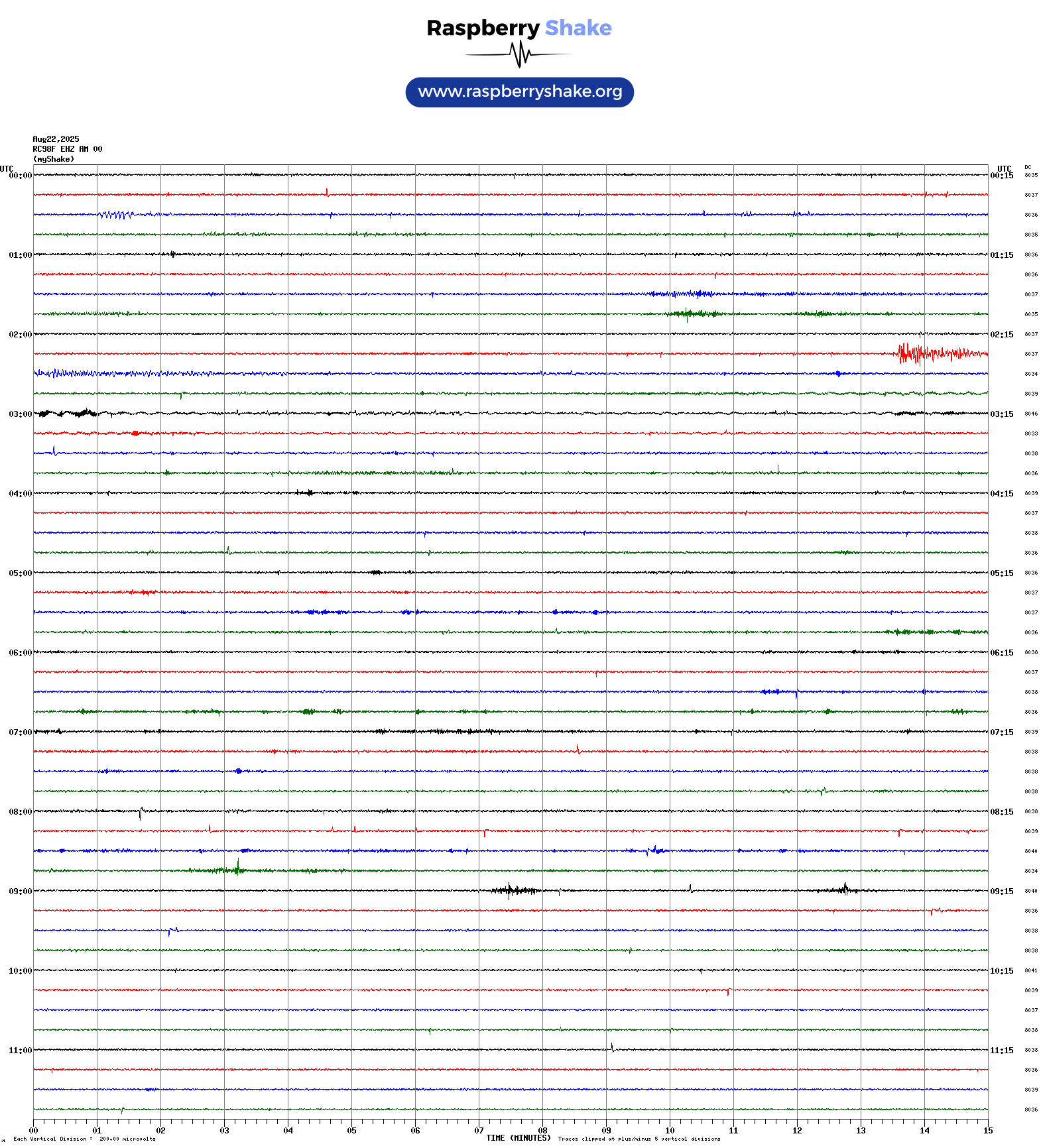The image size is (1041, 1148).
Task: Click the 07:15 time label
Action: [1002, 732]
